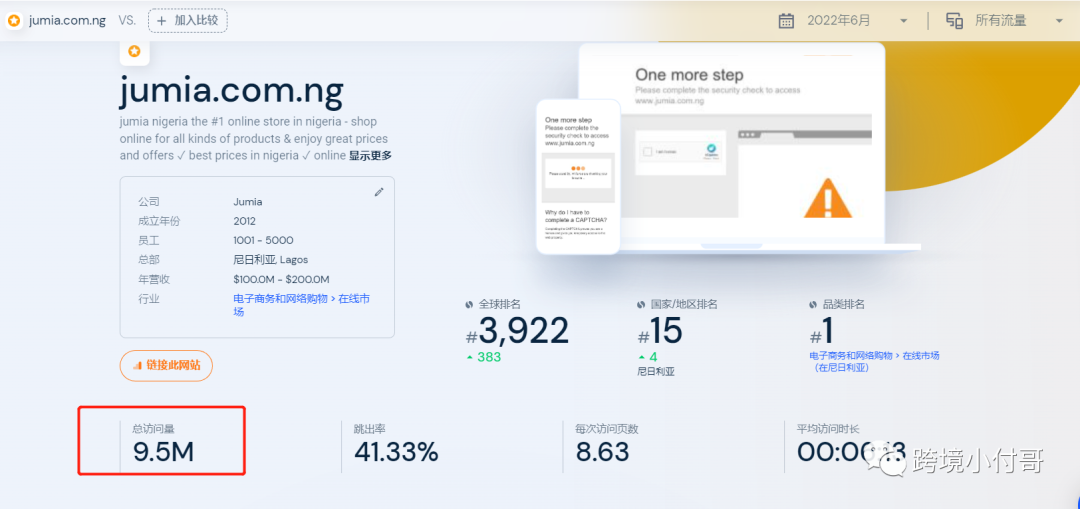Viewport: 1080px width, 509px height.
Task: Click the devices icon beside 所有流量
Action: (x=955, y=21)
